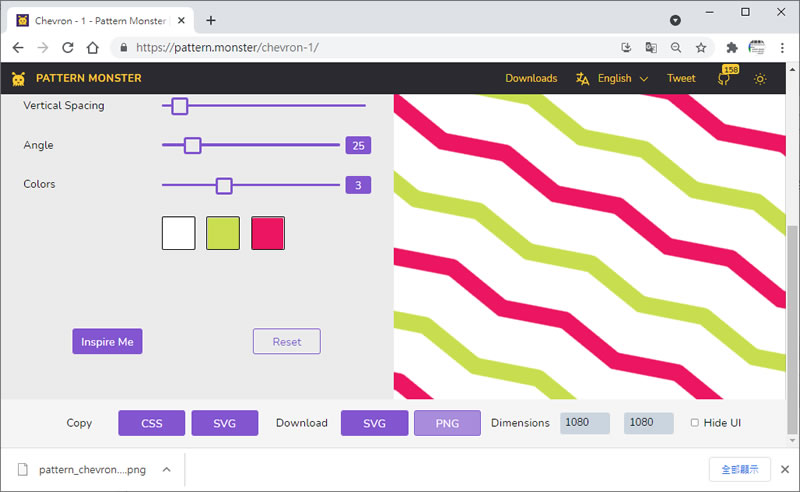Bookmark this page with the star
Viewport: 800px width, 492px height.
pos(701,47)
